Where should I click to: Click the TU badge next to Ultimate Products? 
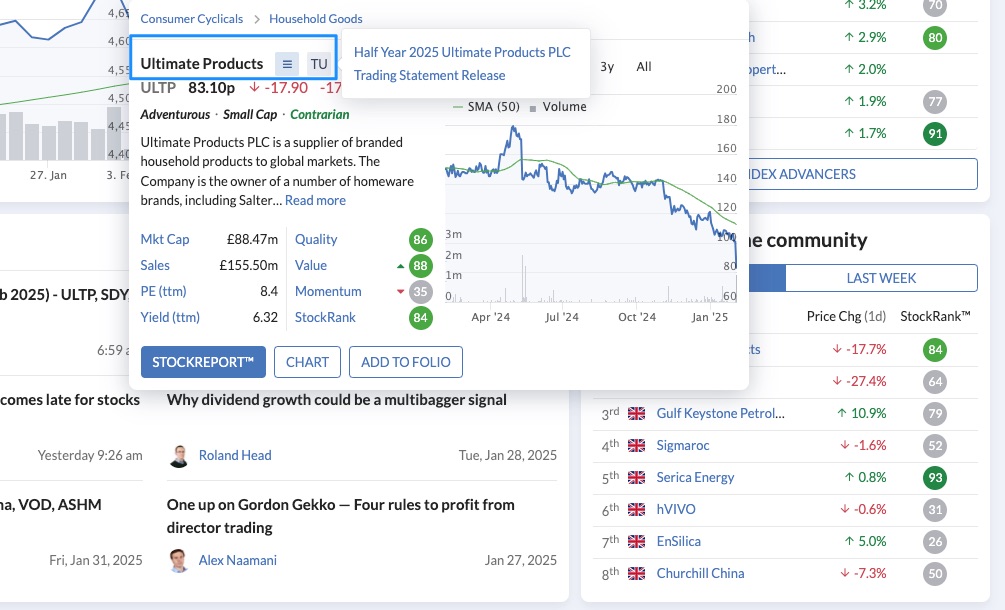click(319, 64)
